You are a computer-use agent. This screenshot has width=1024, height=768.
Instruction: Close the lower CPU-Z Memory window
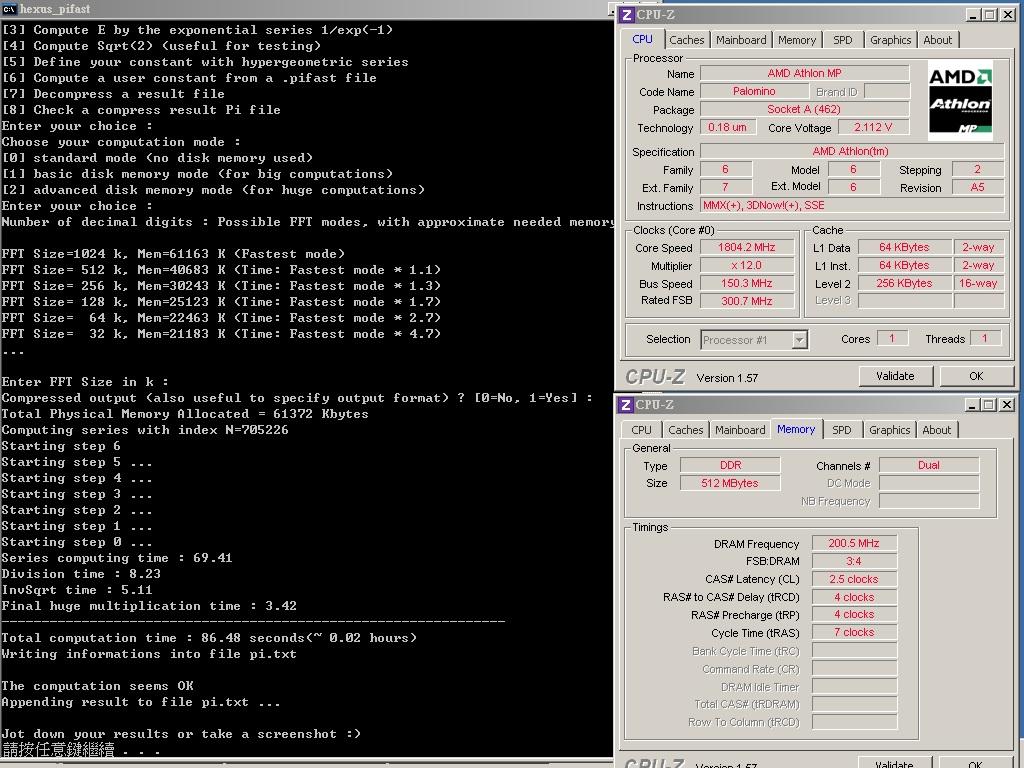[x=1006, y=405]
